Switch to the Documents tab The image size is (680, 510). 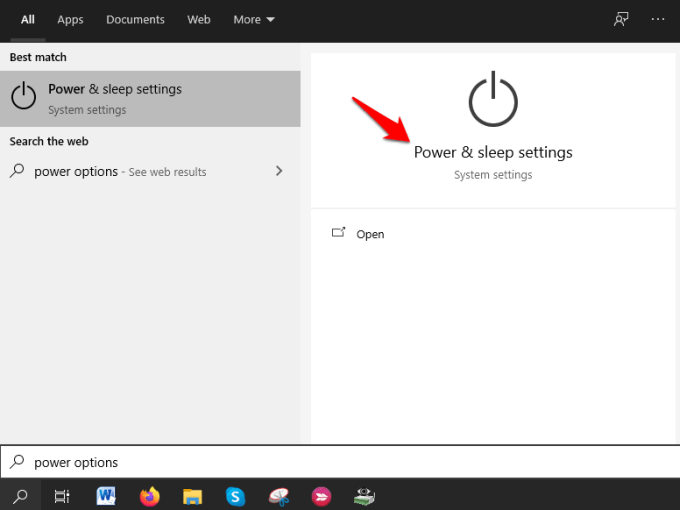click(135, 20)
